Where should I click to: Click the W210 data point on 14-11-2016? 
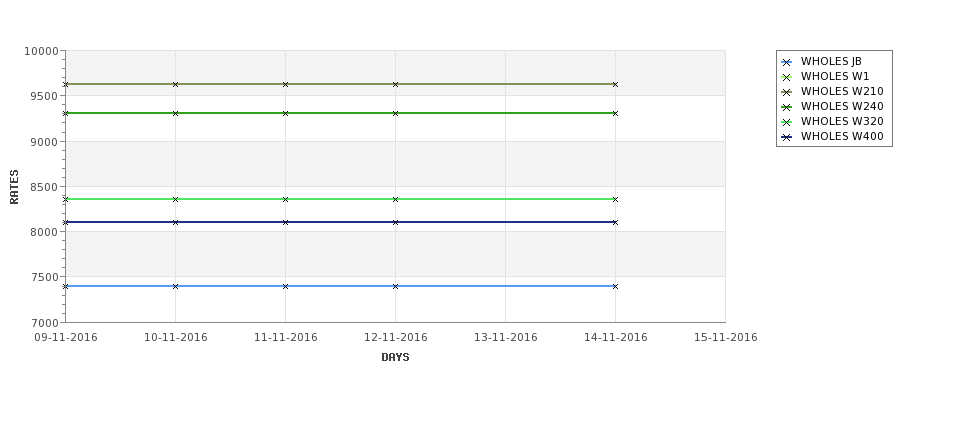coord(615,84)
